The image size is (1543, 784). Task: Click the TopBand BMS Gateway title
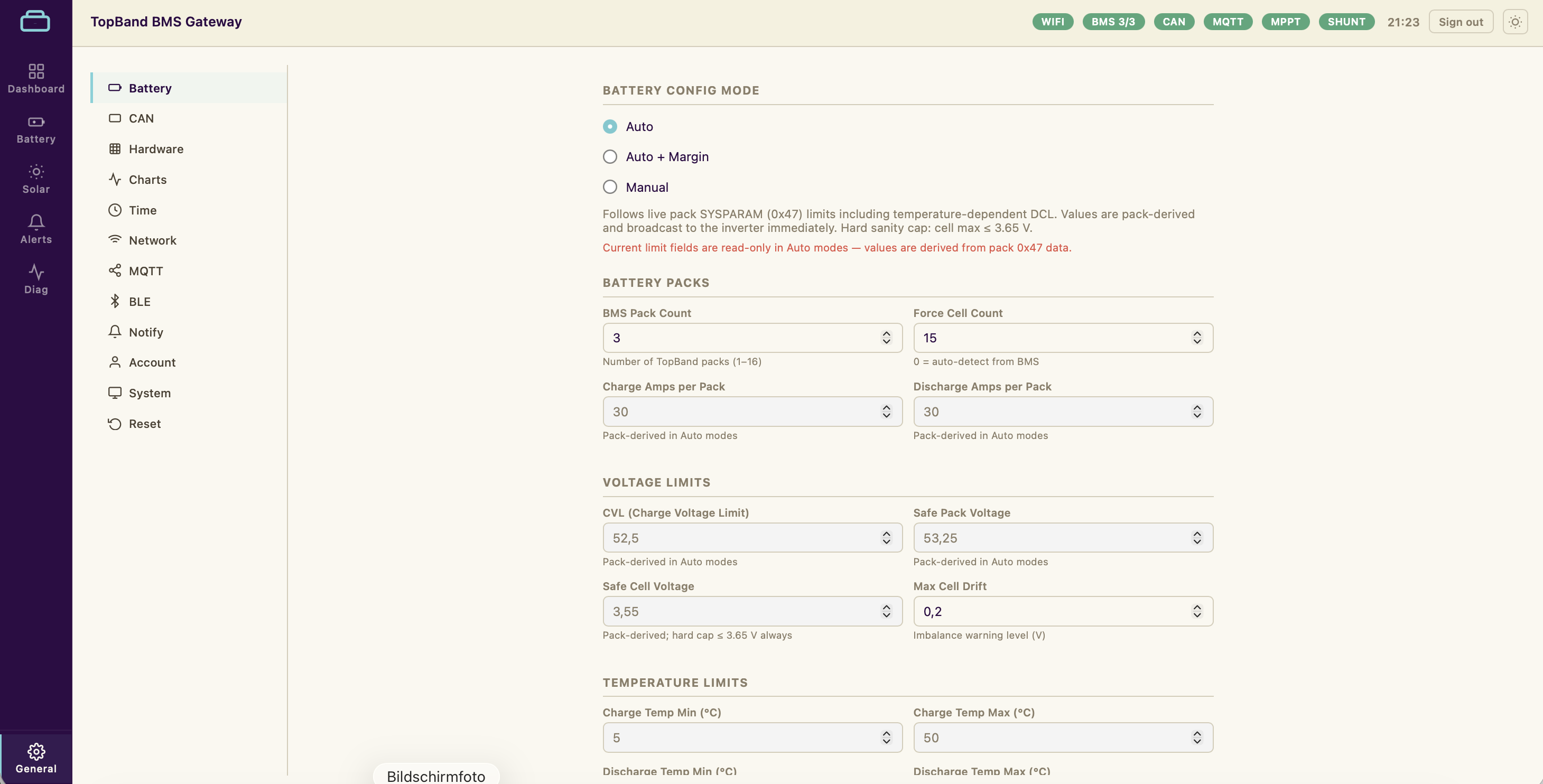(166, 22)
